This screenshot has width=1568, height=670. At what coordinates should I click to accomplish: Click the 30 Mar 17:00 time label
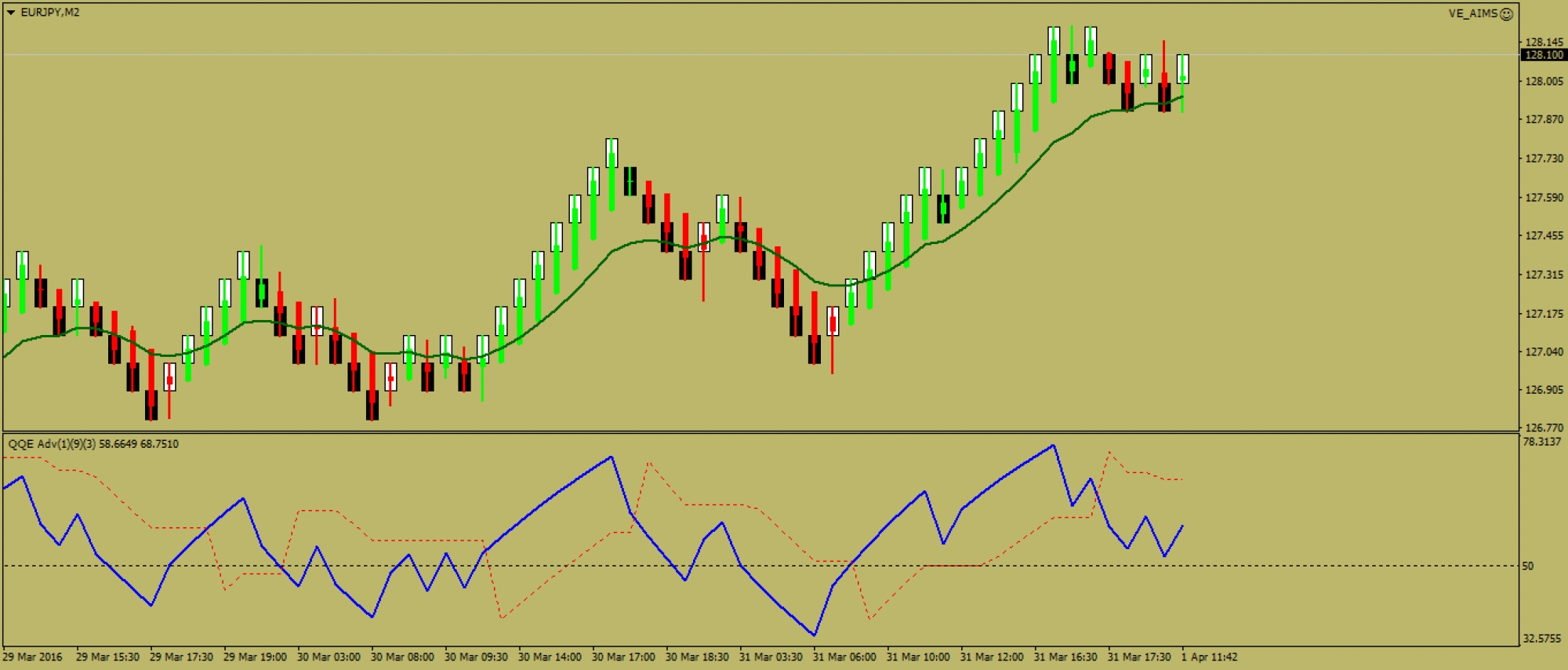(623, 657)
